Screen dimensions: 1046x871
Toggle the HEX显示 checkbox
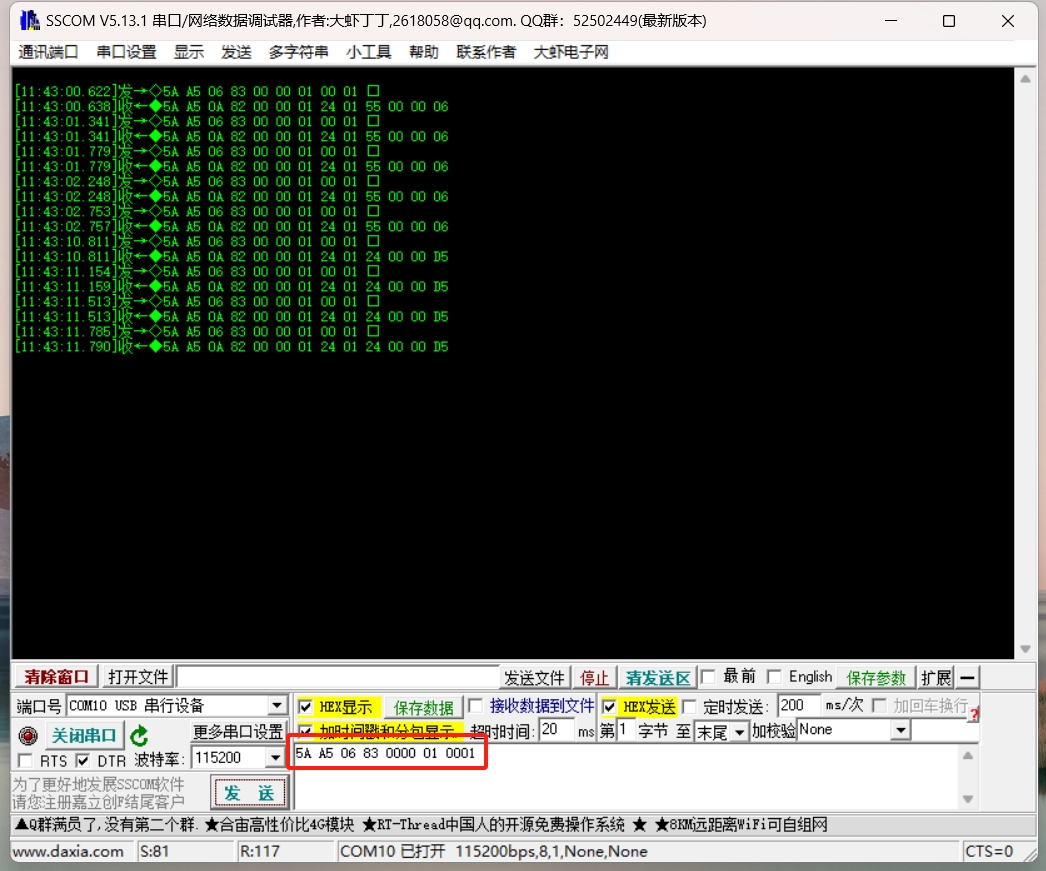click(306, 707)
